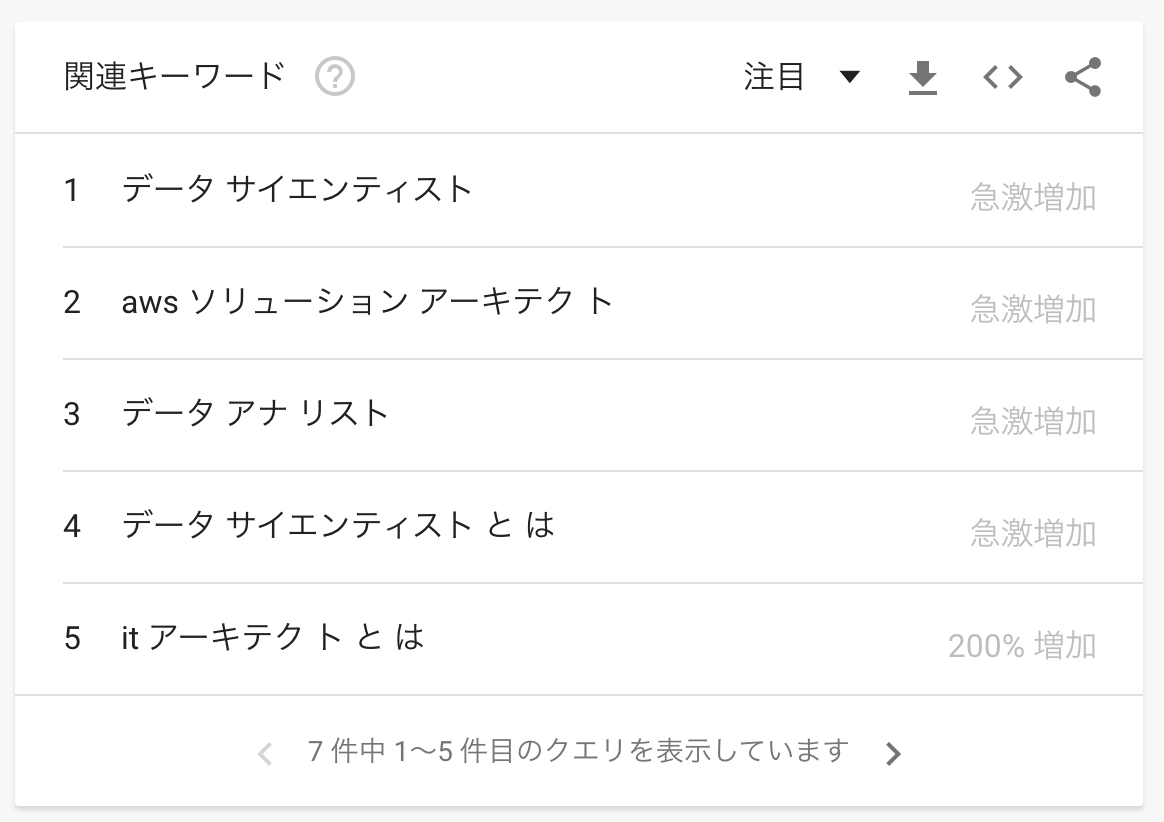Screen dimensions: 1164x822
Task: Click the share icon
Action: 1082,77
